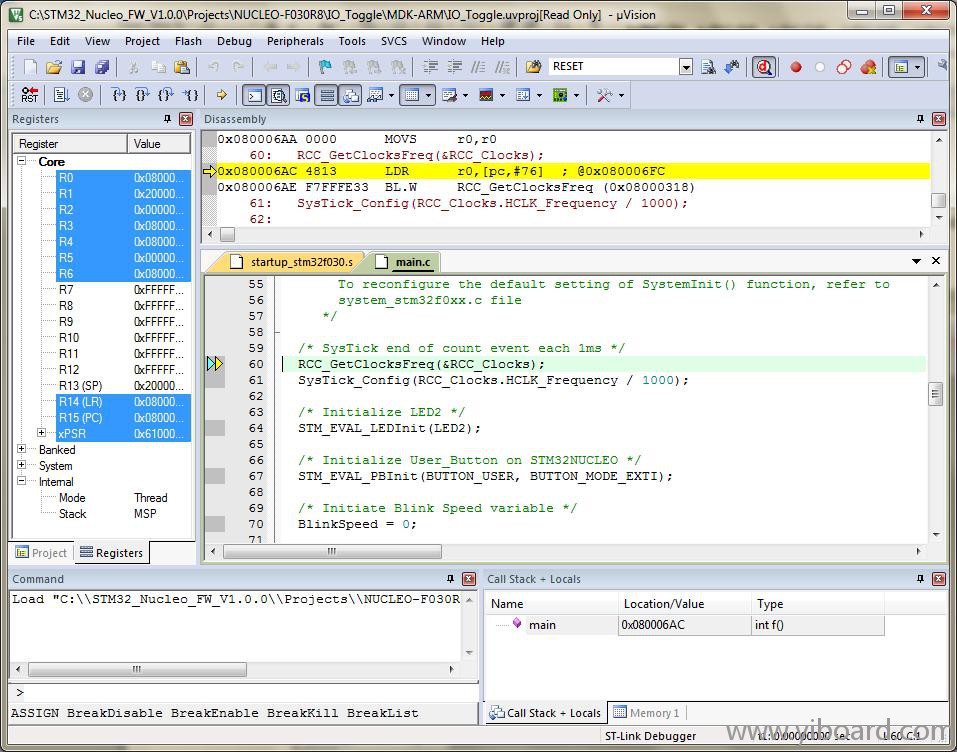Open the RESET find combo box dropdown
The image size is (957, 752).
[686, 67]
